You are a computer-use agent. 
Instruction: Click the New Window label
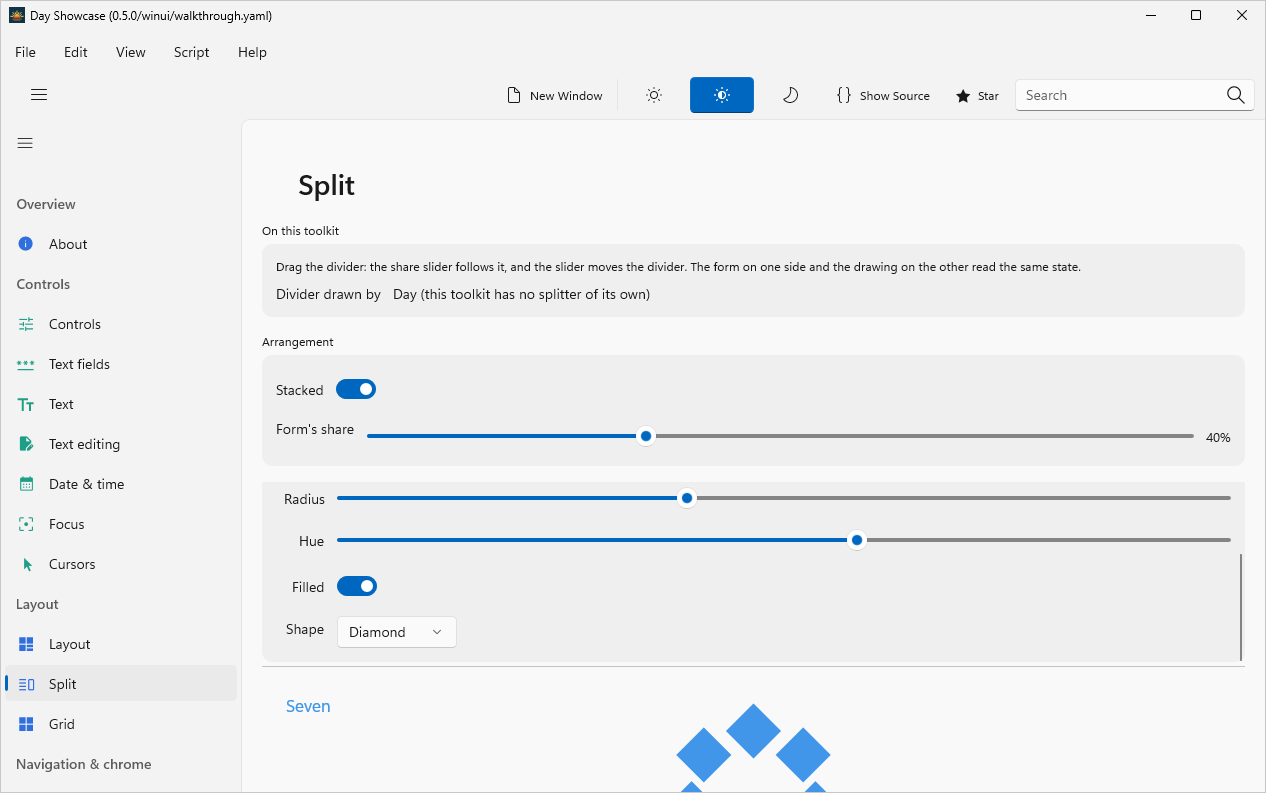(x=566, y=96)
